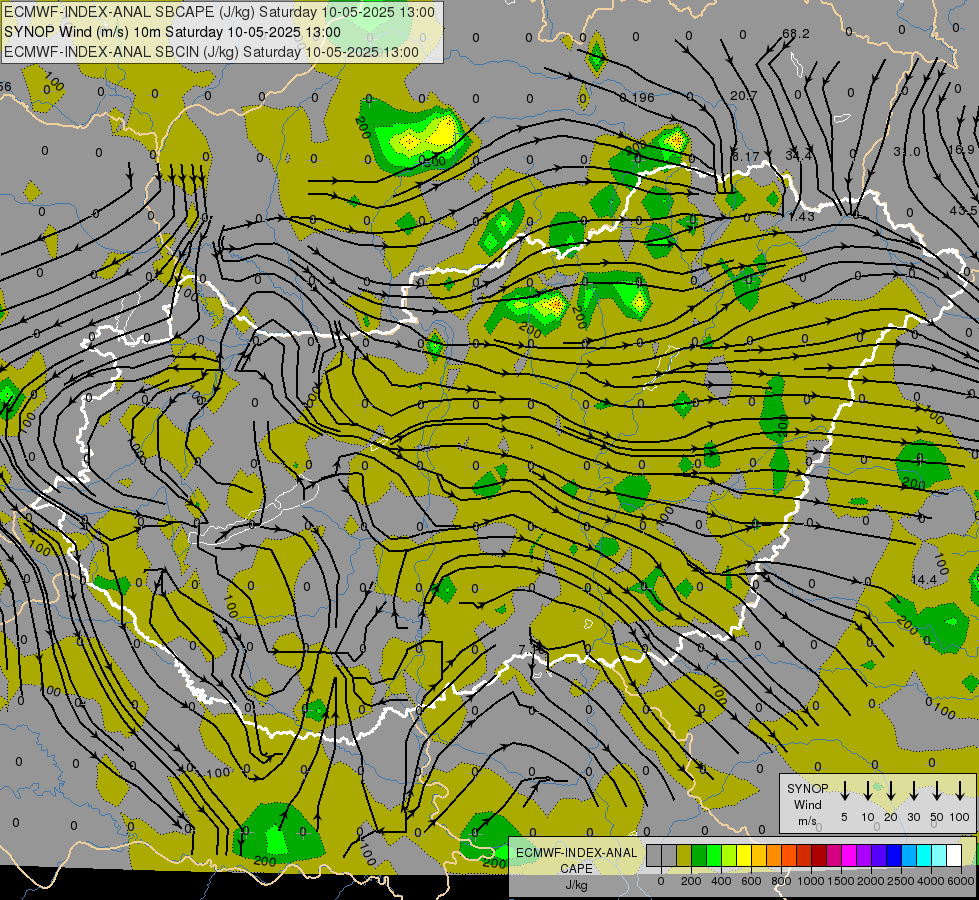Image resolution: width=979 pixels, height=900 pixels.
Task: Click the '6000' tick label on the CAPE scale
Action: coord(961,881)
